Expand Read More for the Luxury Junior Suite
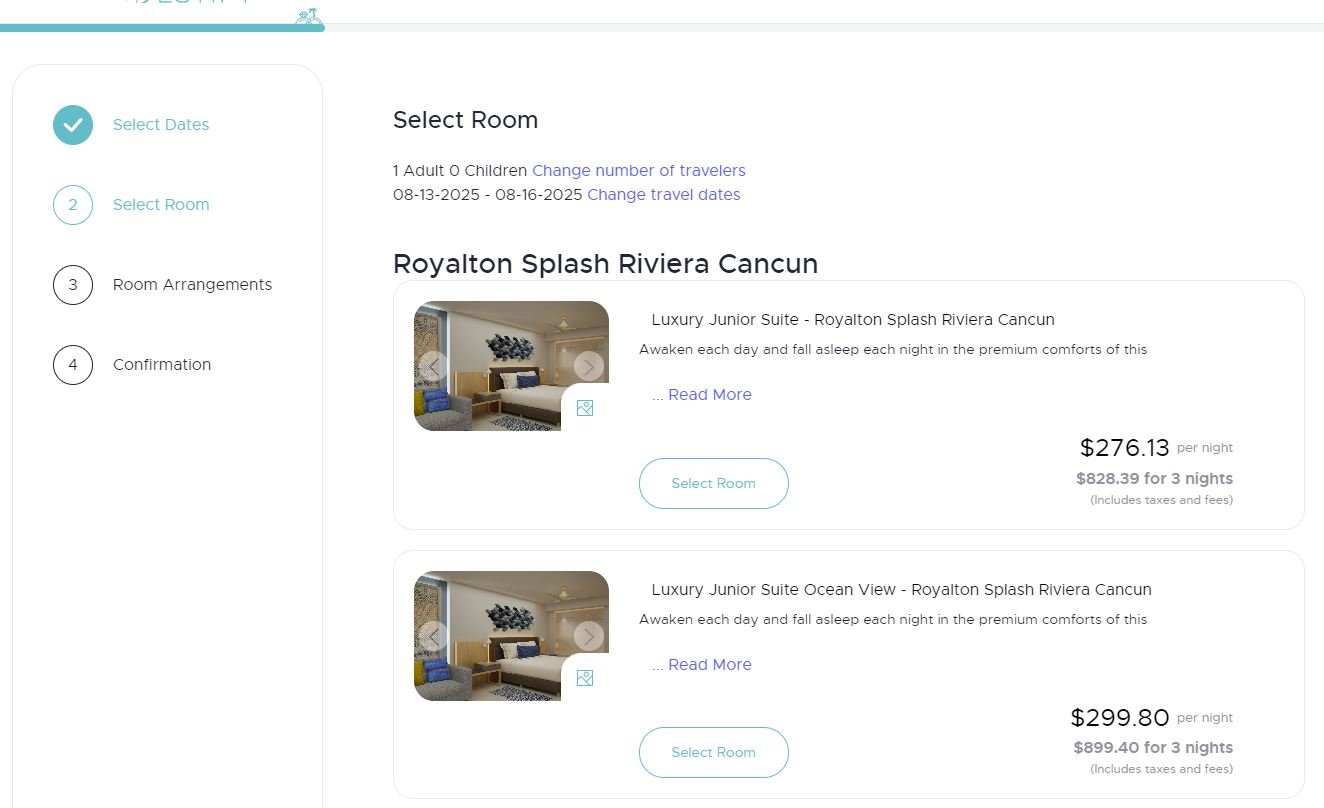The width and height of the screenshot is (1324, 808). click(x=709, y=394)
